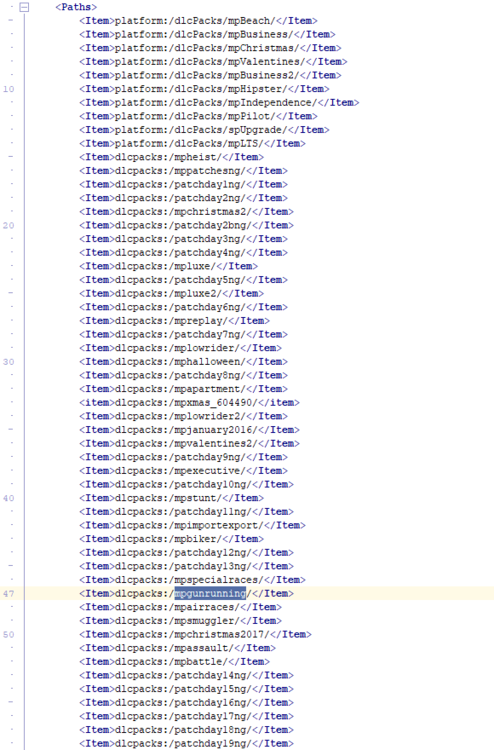Select the patchday6ng line

click(184, 307)
